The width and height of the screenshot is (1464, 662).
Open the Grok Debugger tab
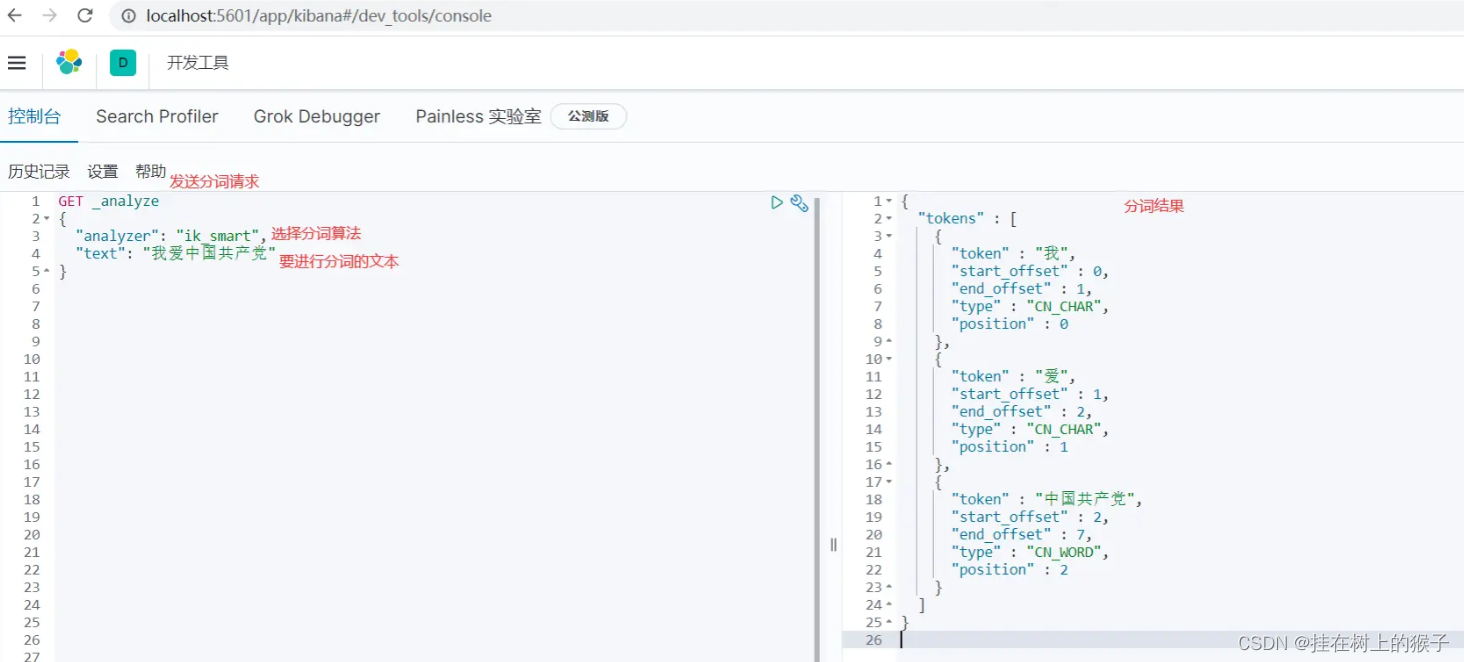coord(317,116)
